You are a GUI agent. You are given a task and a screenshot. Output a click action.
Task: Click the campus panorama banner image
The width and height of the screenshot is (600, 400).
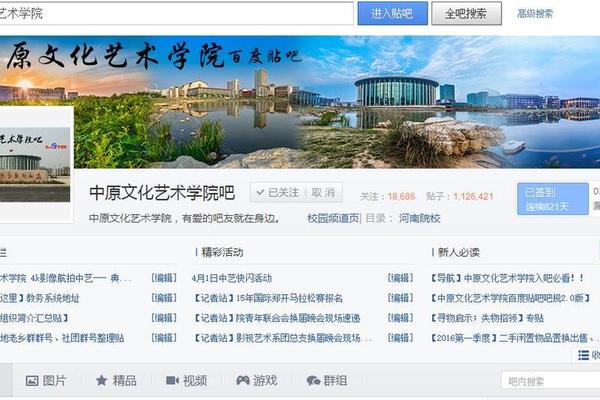(x=300, y=102)
